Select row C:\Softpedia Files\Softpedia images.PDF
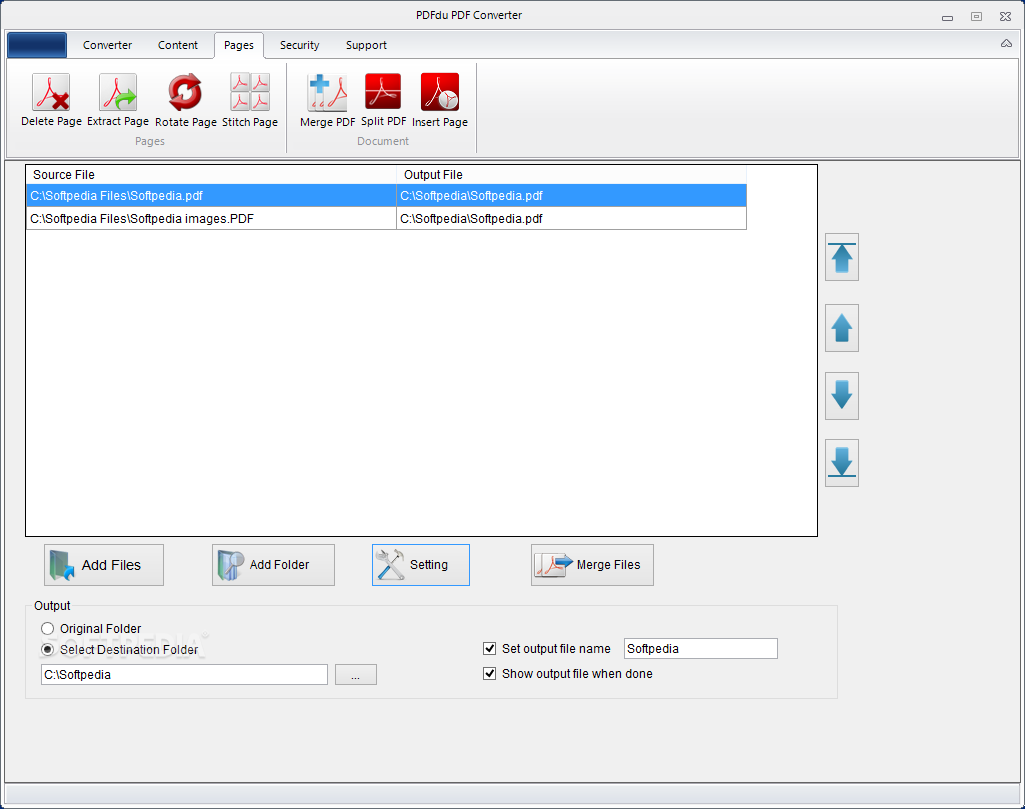The width and height of the screenshot is (1025, 809). coord(211,218)
